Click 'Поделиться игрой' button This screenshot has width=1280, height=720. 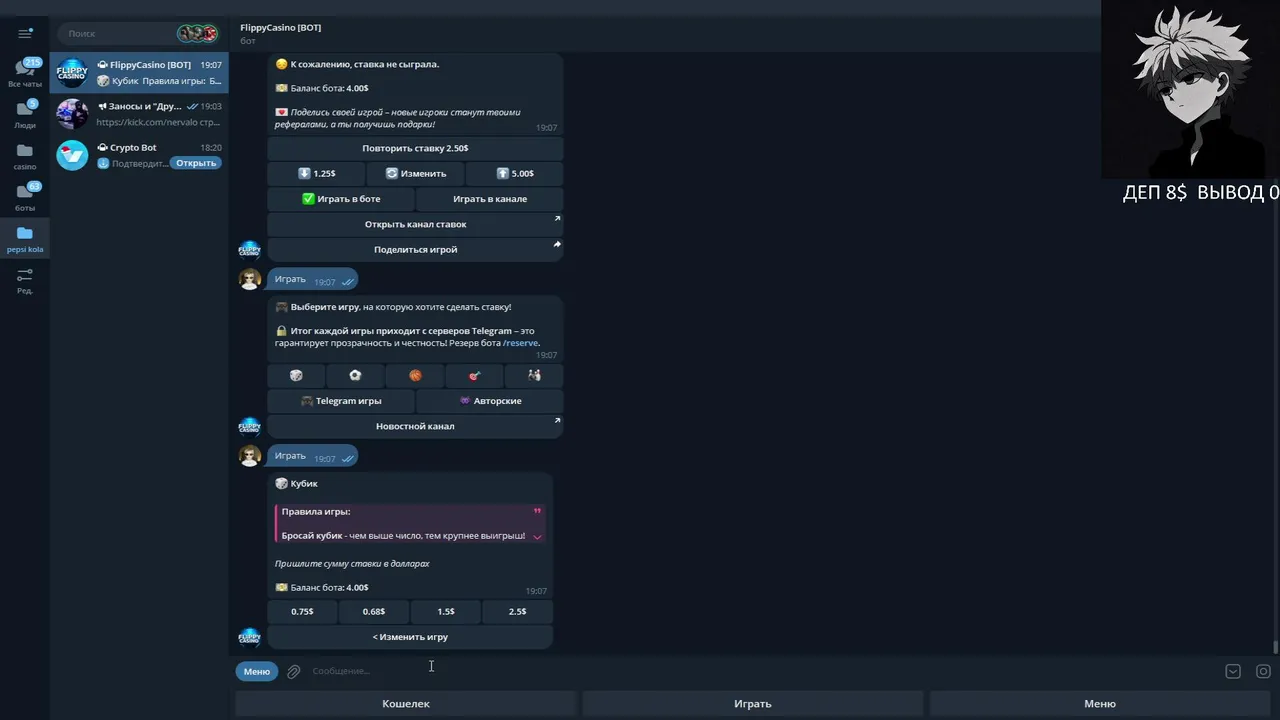pyautogui.click(x=415, y=250)
